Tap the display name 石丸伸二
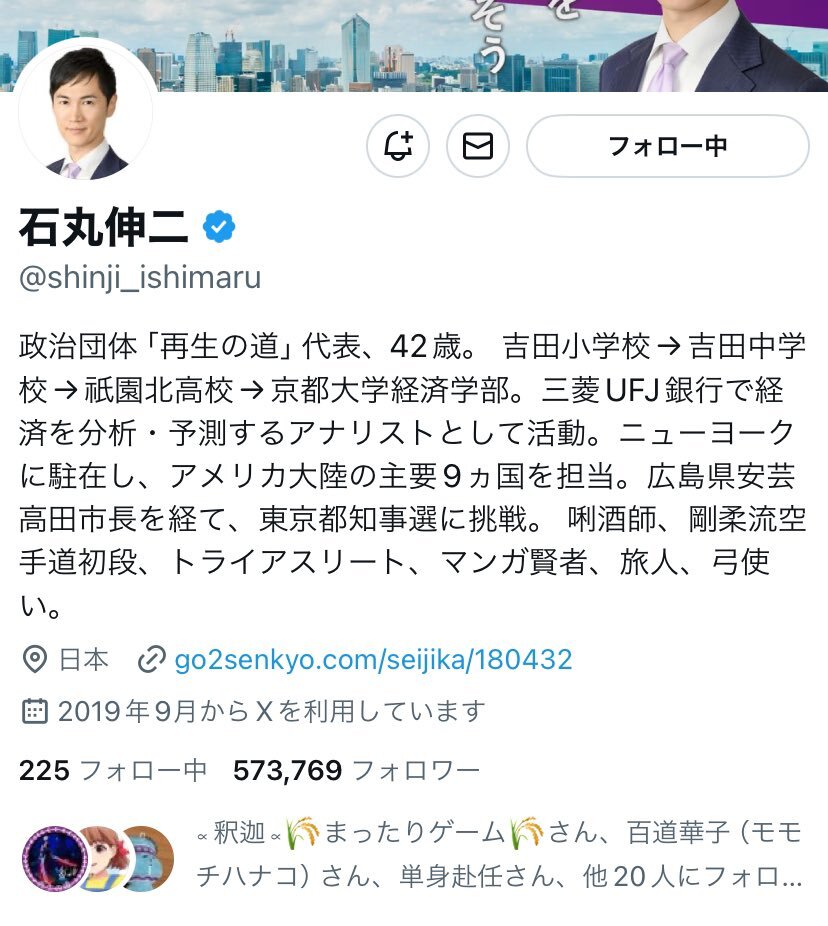Image resolution: width=828 pixels, height=926 pixels. (x=104, y=227)
